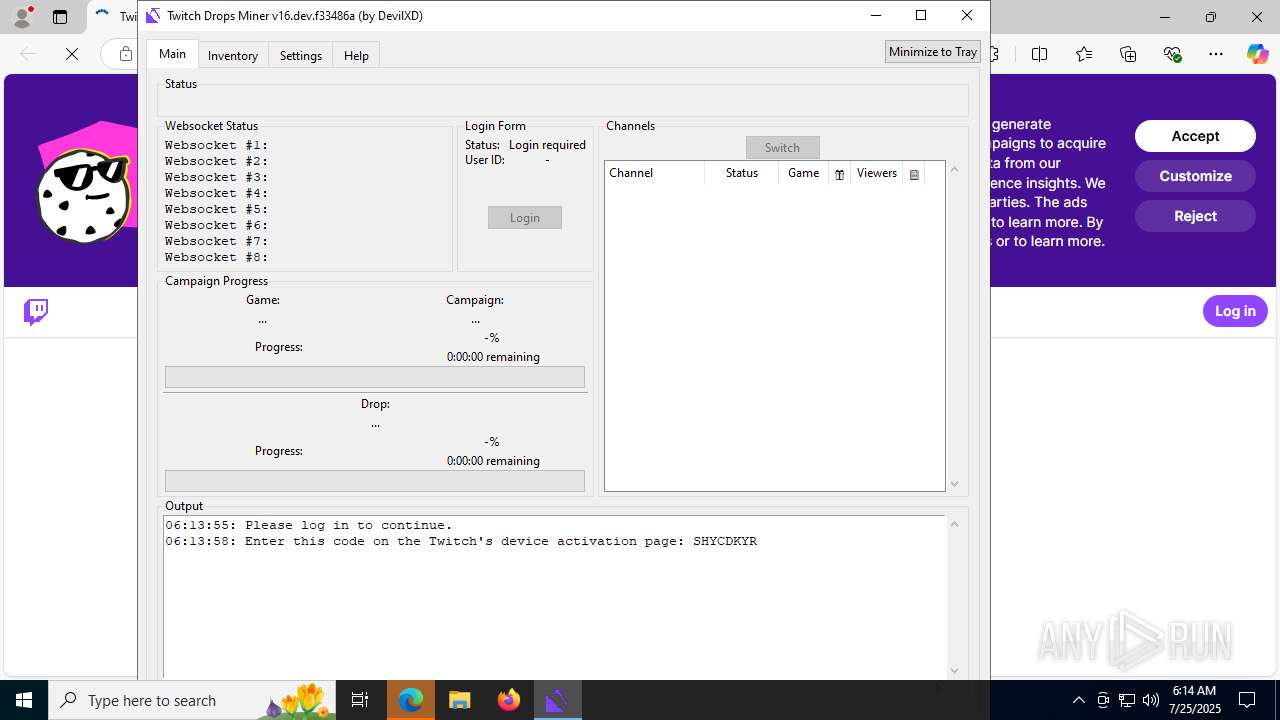Open Firefox from taskbar
The width and height of the screenshot is (1280, 720).
point(508,700)
